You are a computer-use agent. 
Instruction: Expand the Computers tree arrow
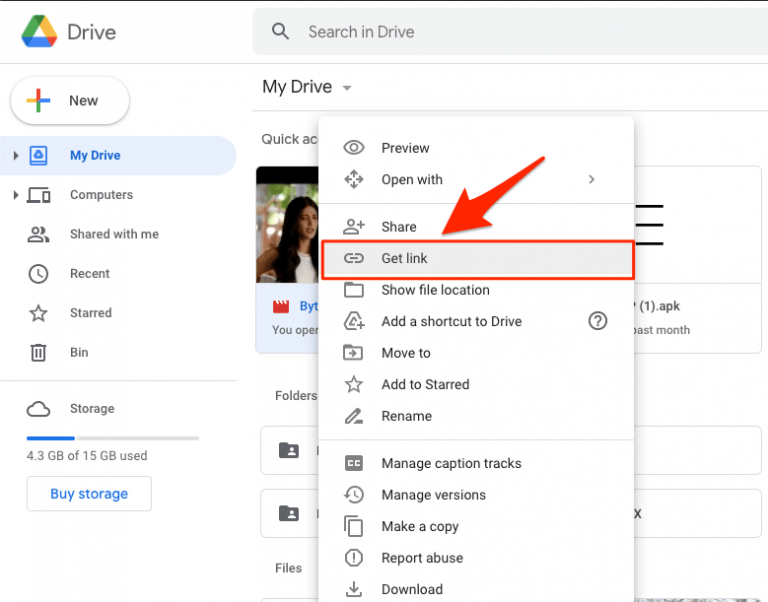tap(15, 195)
